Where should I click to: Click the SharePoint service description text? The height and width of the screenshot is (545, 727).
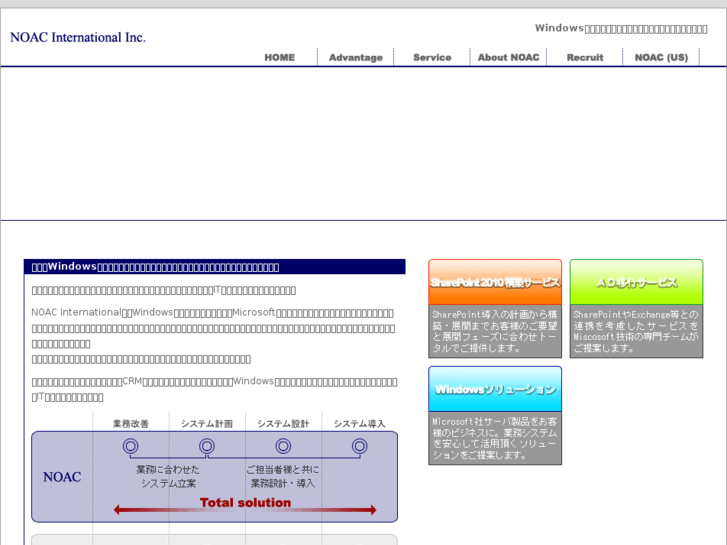pyautogui.click(x=495, y=331)
